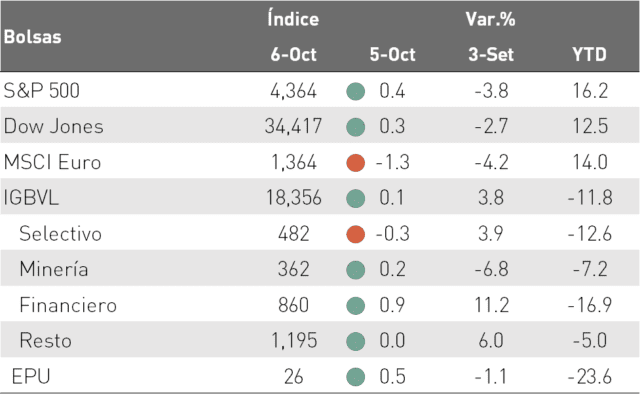640x394 pixels.
Task: Click the YTD column header
Action: pyautogui.click(x=589, y=54)
